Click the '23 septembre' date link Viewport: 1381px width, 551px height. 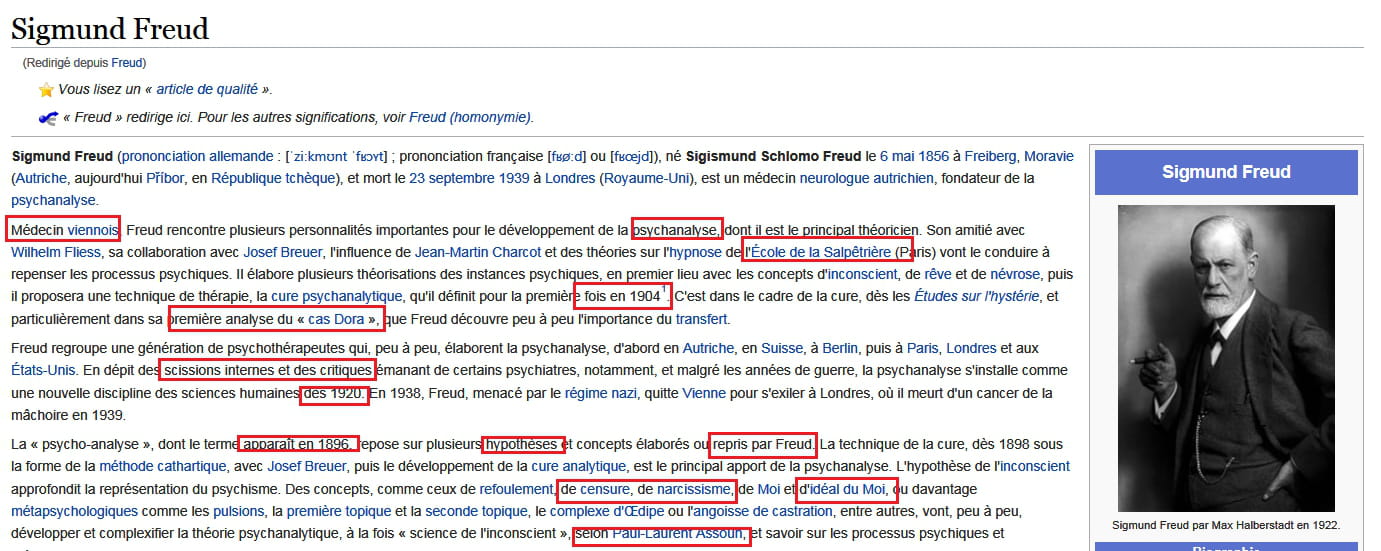(x=455, y=178)
